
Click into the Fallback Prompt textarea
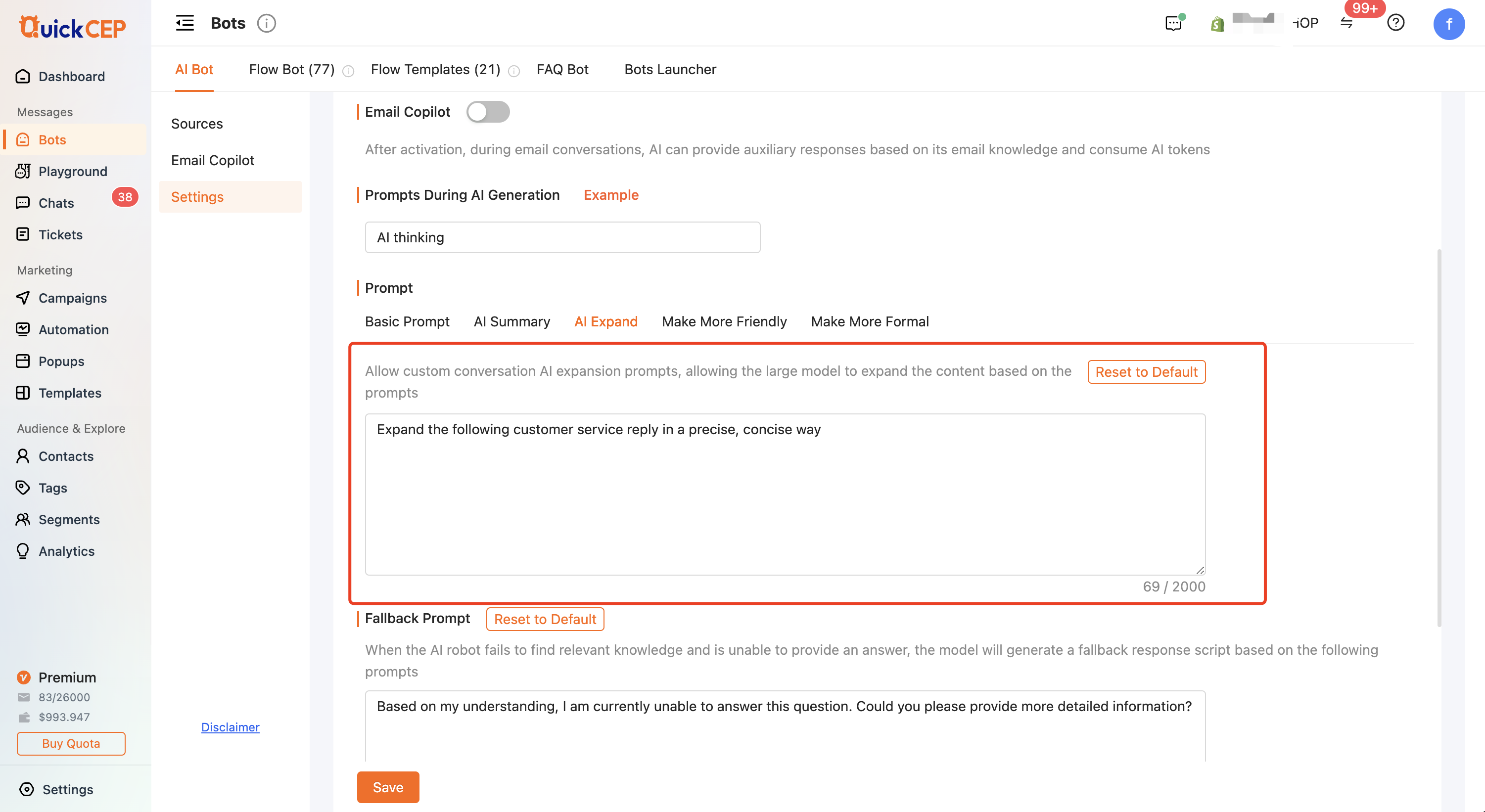(x=785, y=726)
